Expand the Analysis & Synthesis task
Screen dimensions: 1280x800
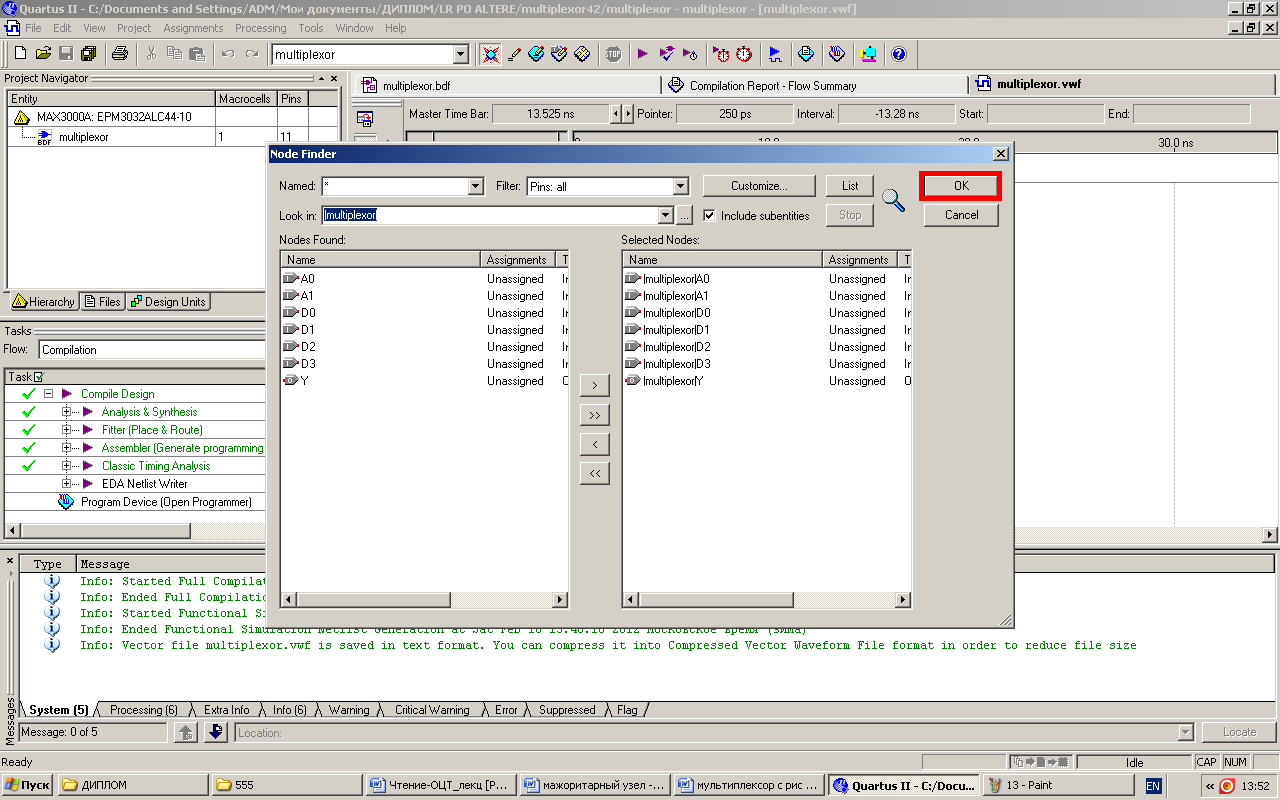(67, 412)
